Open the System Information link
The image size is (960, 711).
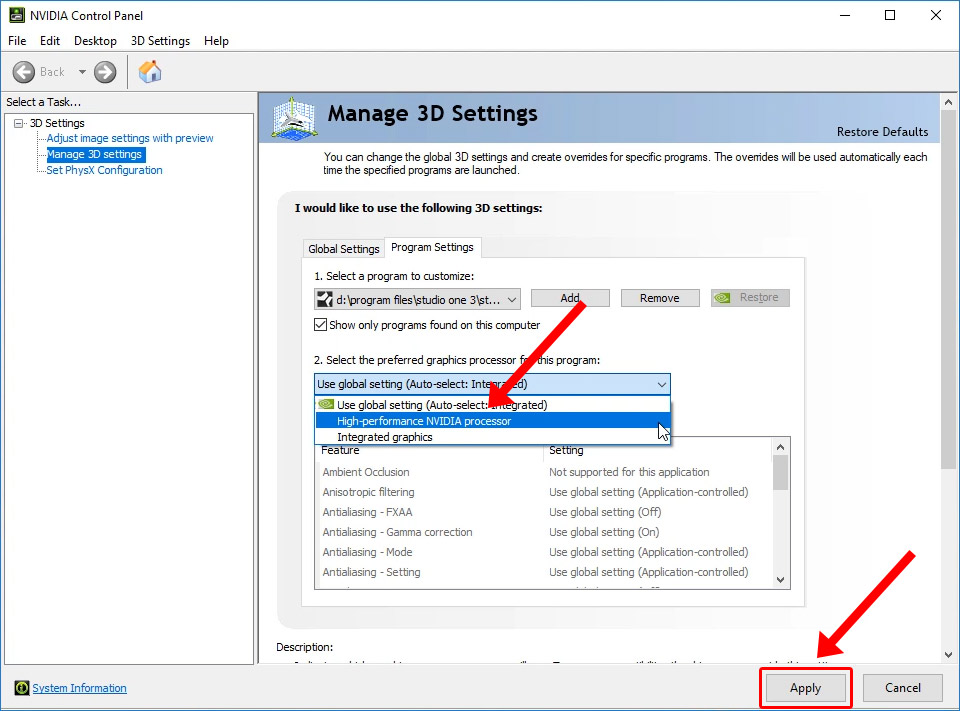pyautogui.click(x=80, y=688)
